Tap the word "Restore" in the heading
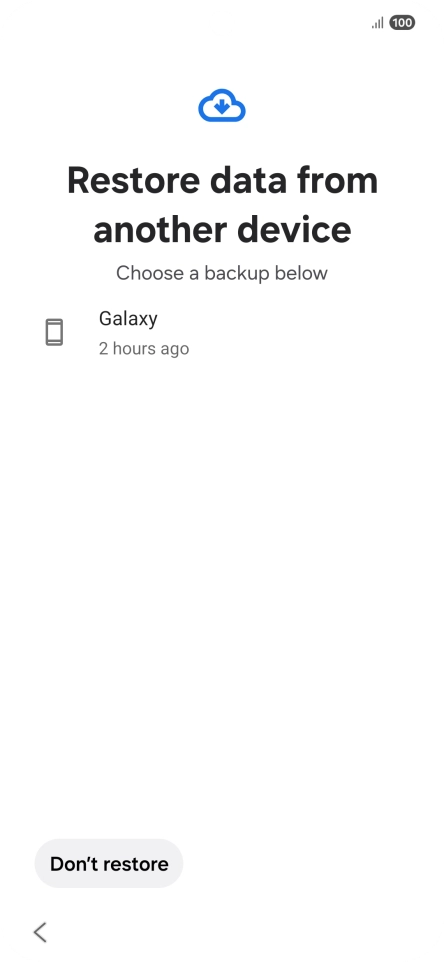Screen dimensions: 444x962 pos(134,180)
